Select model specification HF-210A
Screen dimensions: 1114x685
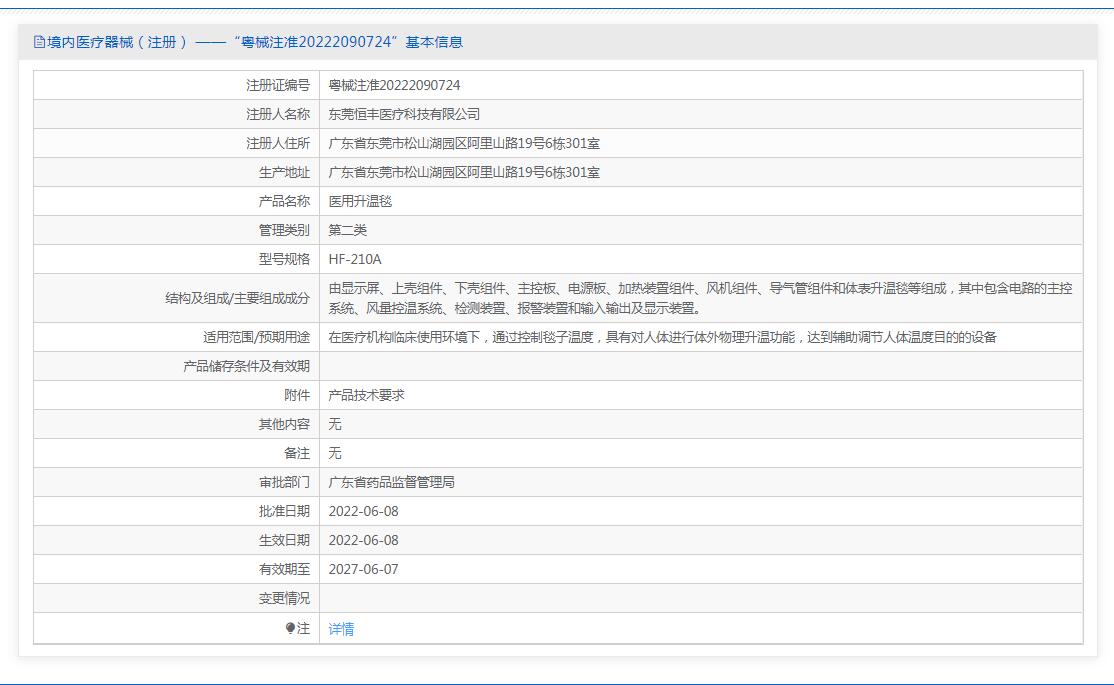(355, 259)
